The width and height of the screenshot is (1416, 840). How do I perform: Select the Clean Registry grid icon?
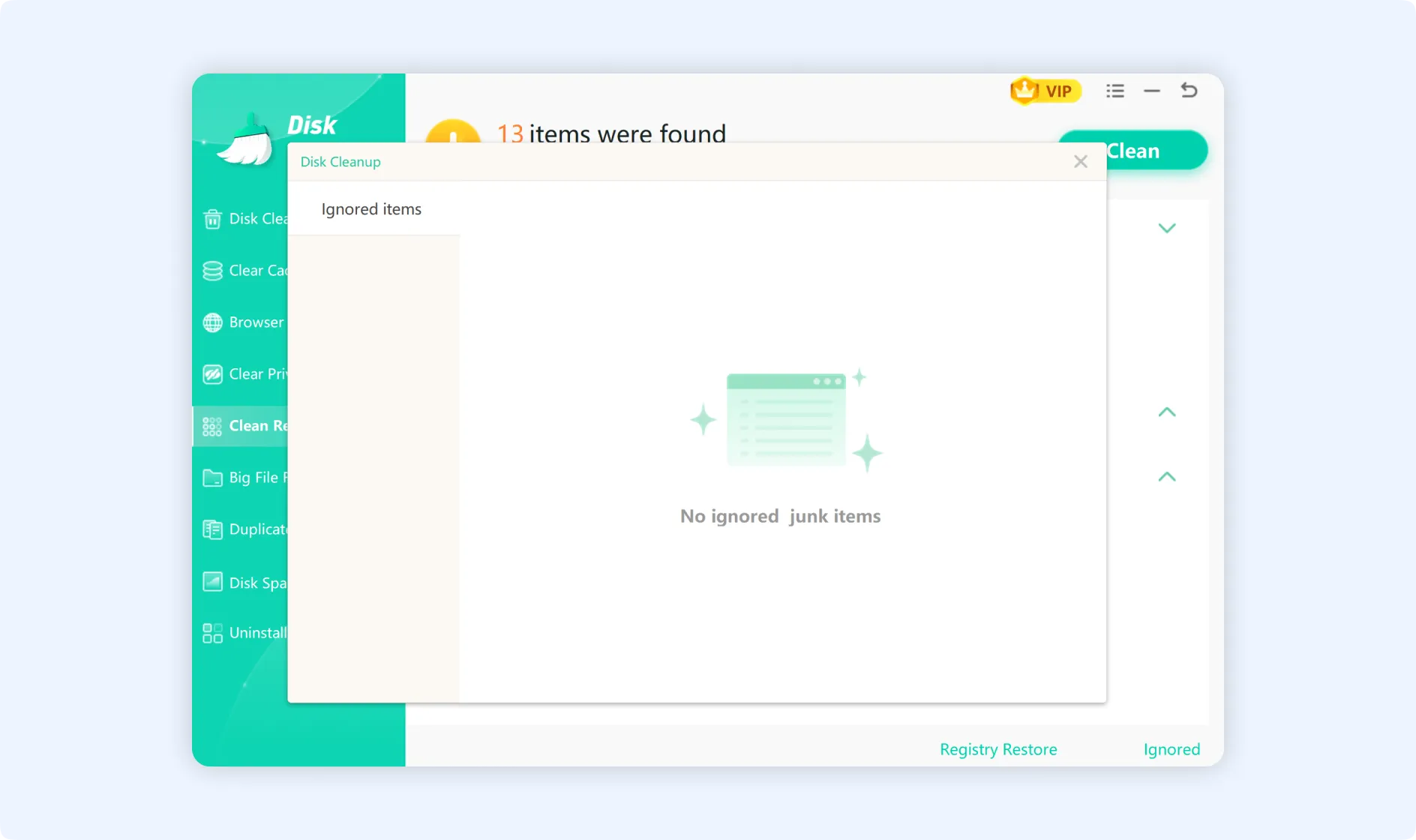212,426
